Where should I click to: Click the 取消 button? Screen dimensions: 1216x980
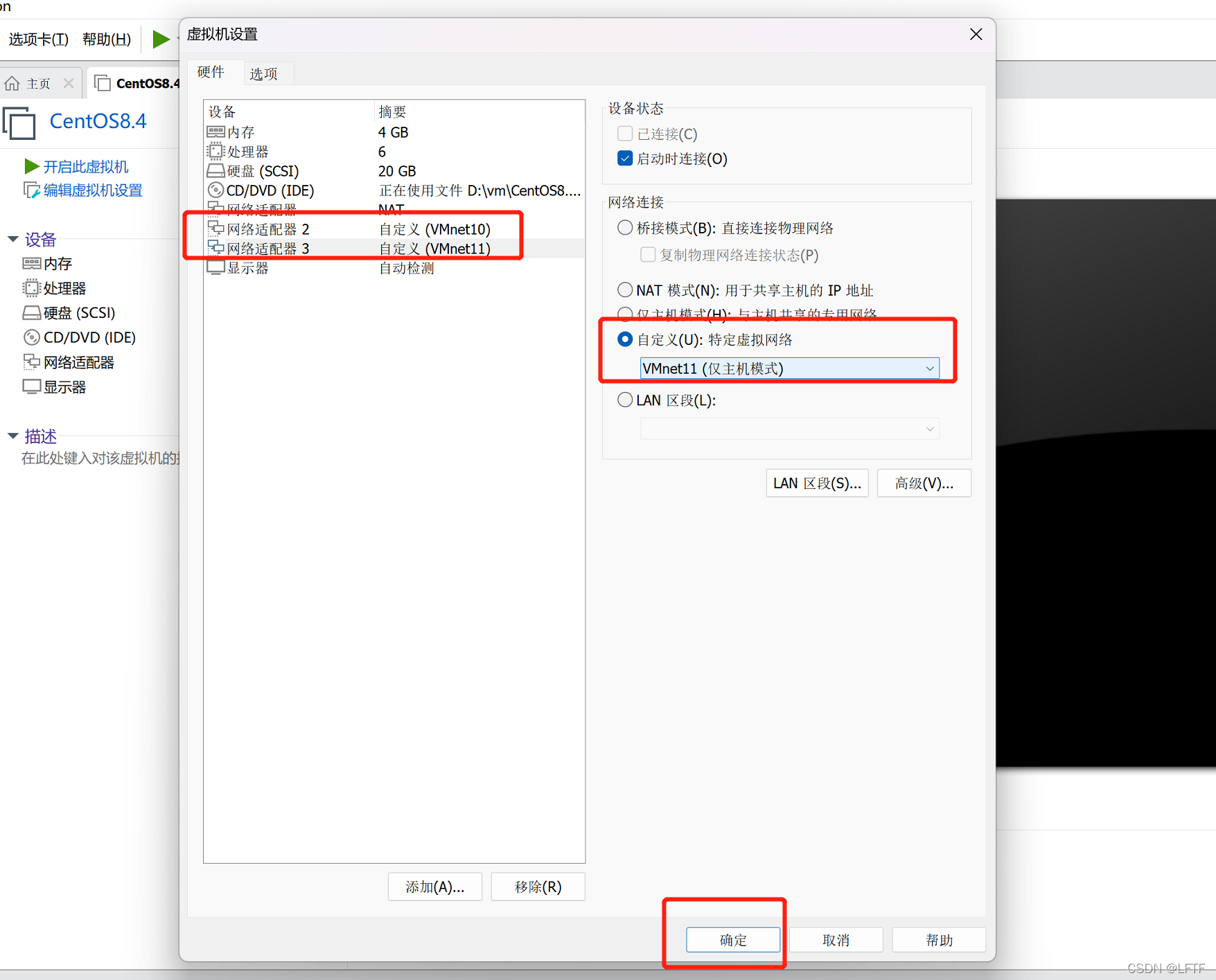(x=836, y=940)
